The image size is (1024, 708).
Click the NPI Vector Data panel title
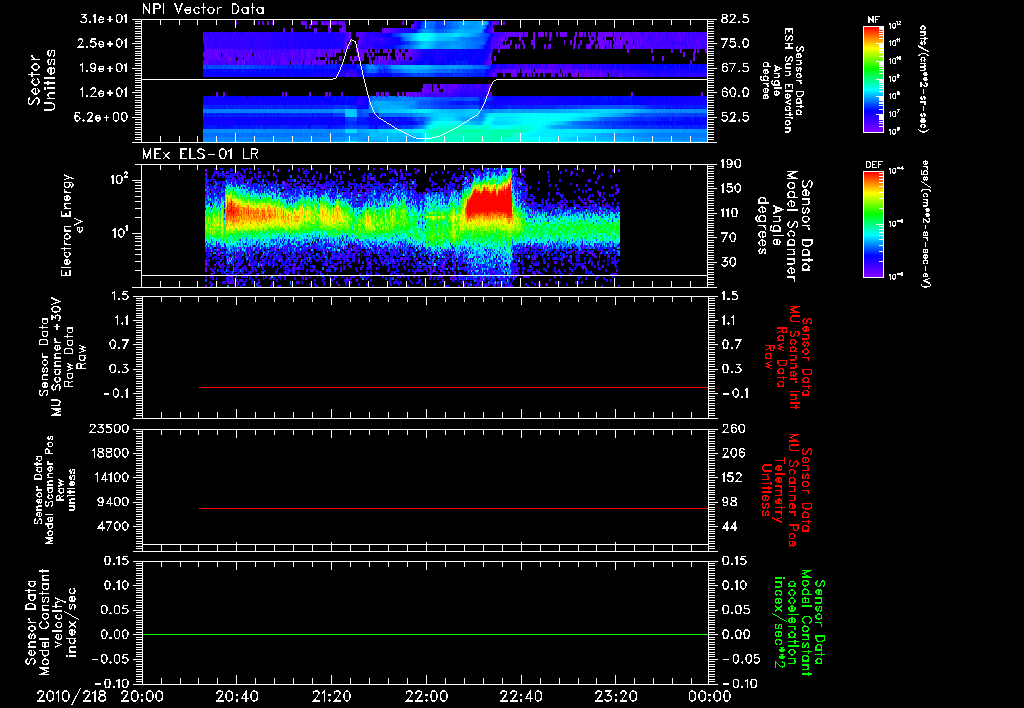click(203, 9)
